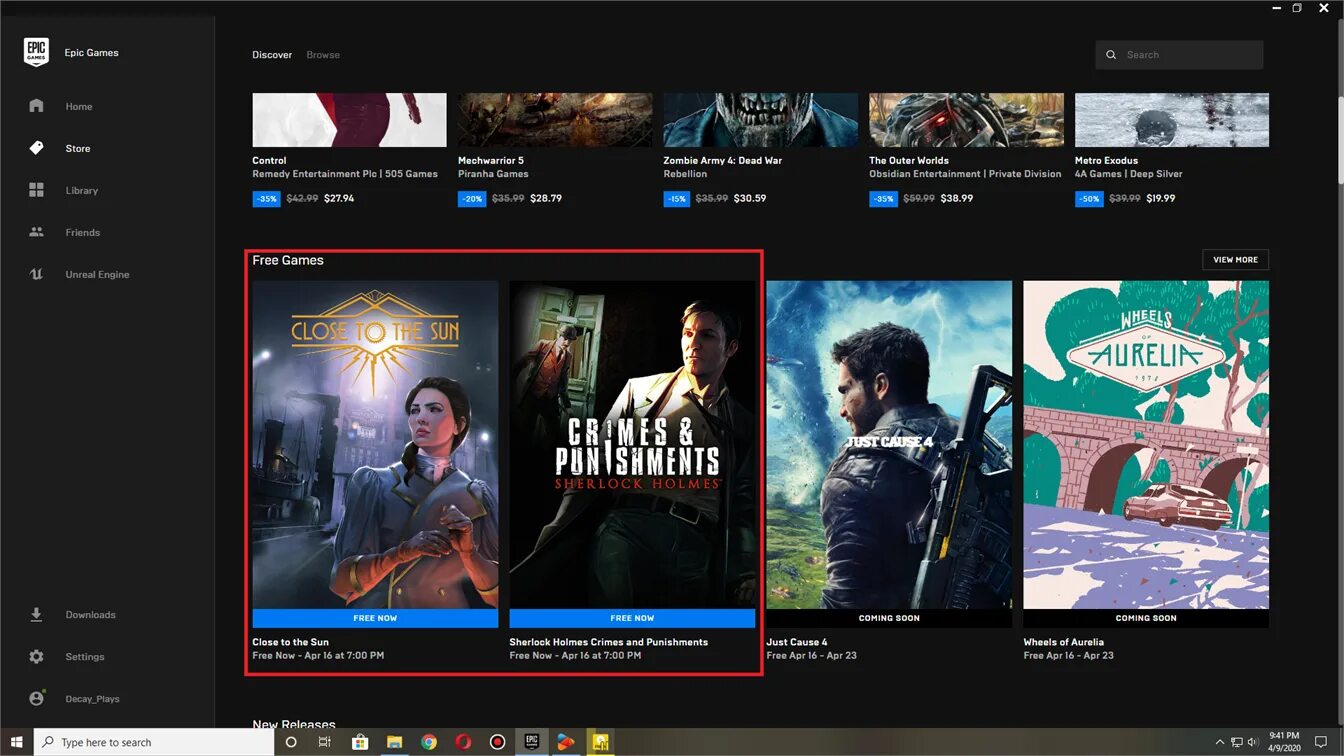Select the Store tag icon in sidebar
Image resolution: width=1344 pixels, height=756 pixels.
(x=37, y=148)
